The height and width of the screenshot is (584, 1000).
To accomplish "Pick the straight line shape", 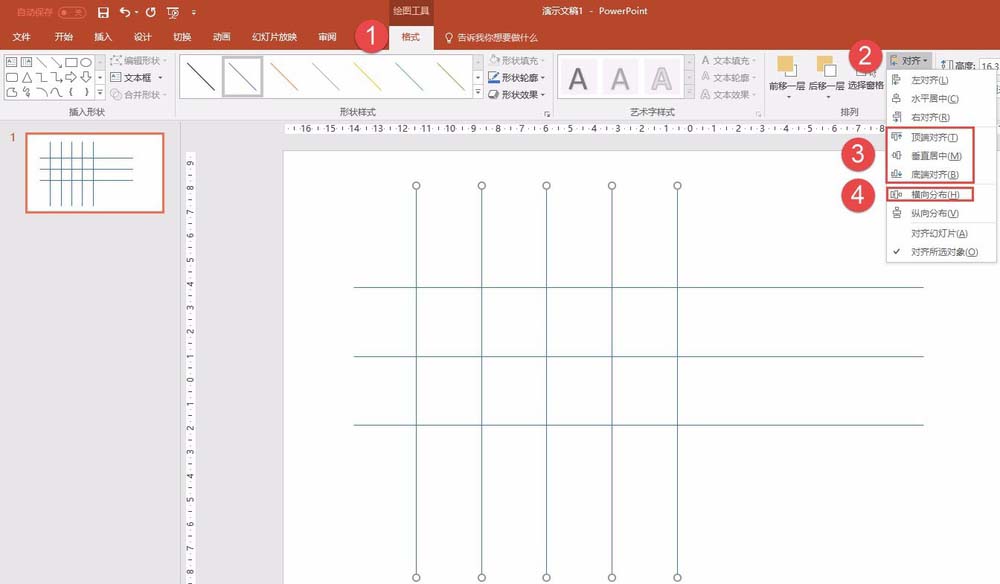I will [41, 62].
